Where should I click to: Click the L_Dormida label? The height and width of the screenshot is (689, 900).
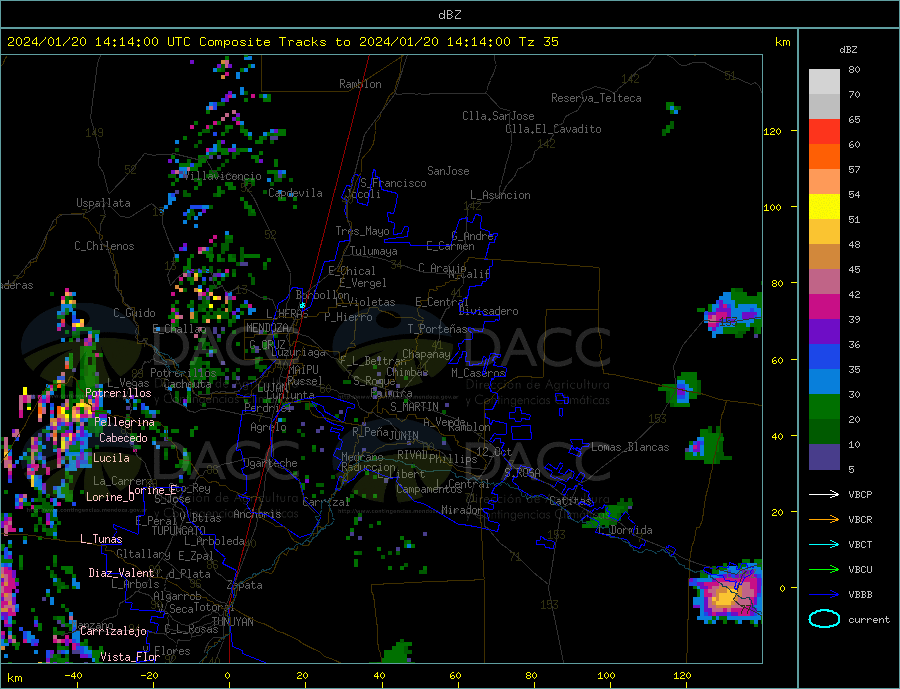624,530
